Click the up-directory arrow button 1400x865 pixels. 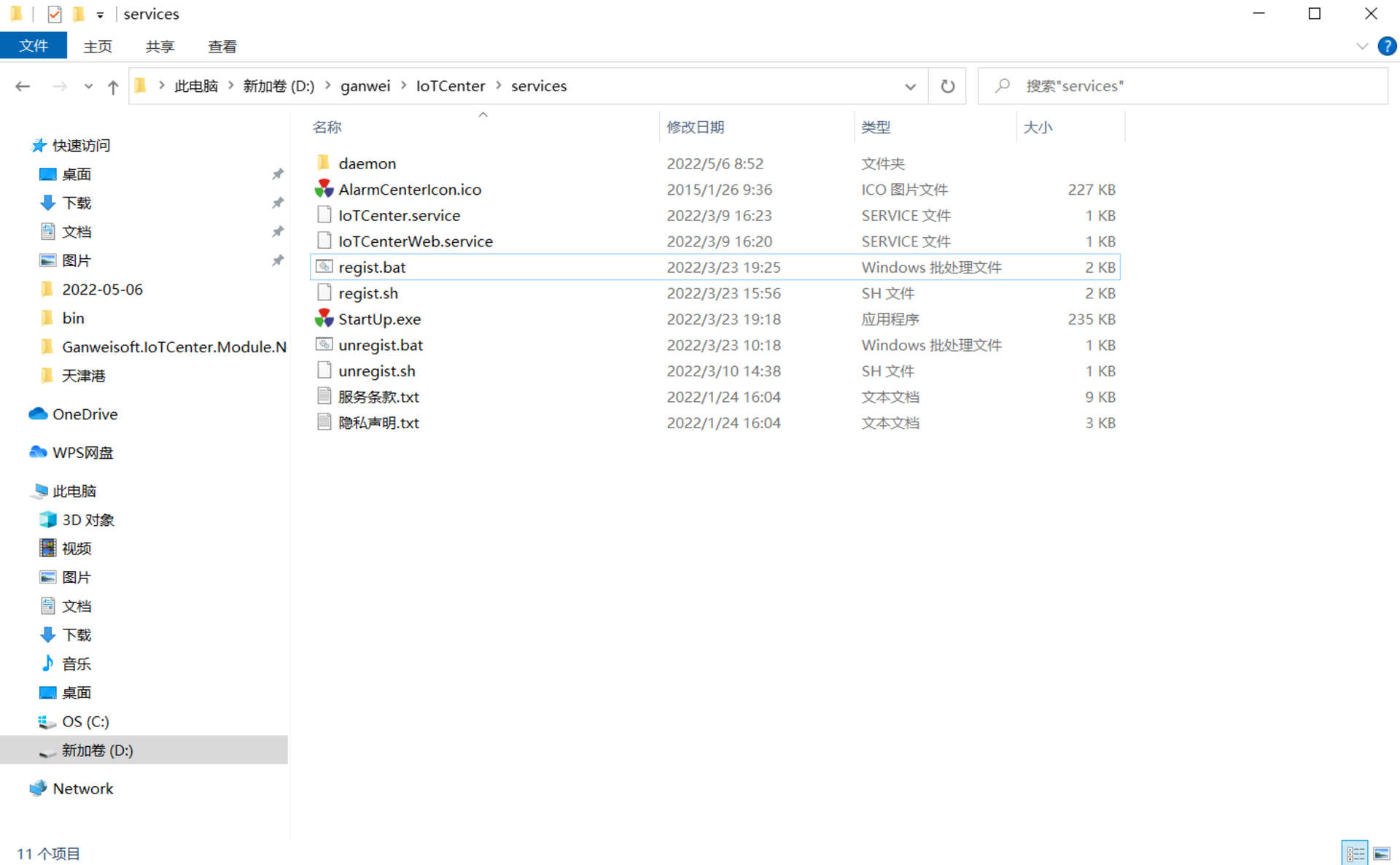click(112, 87)
